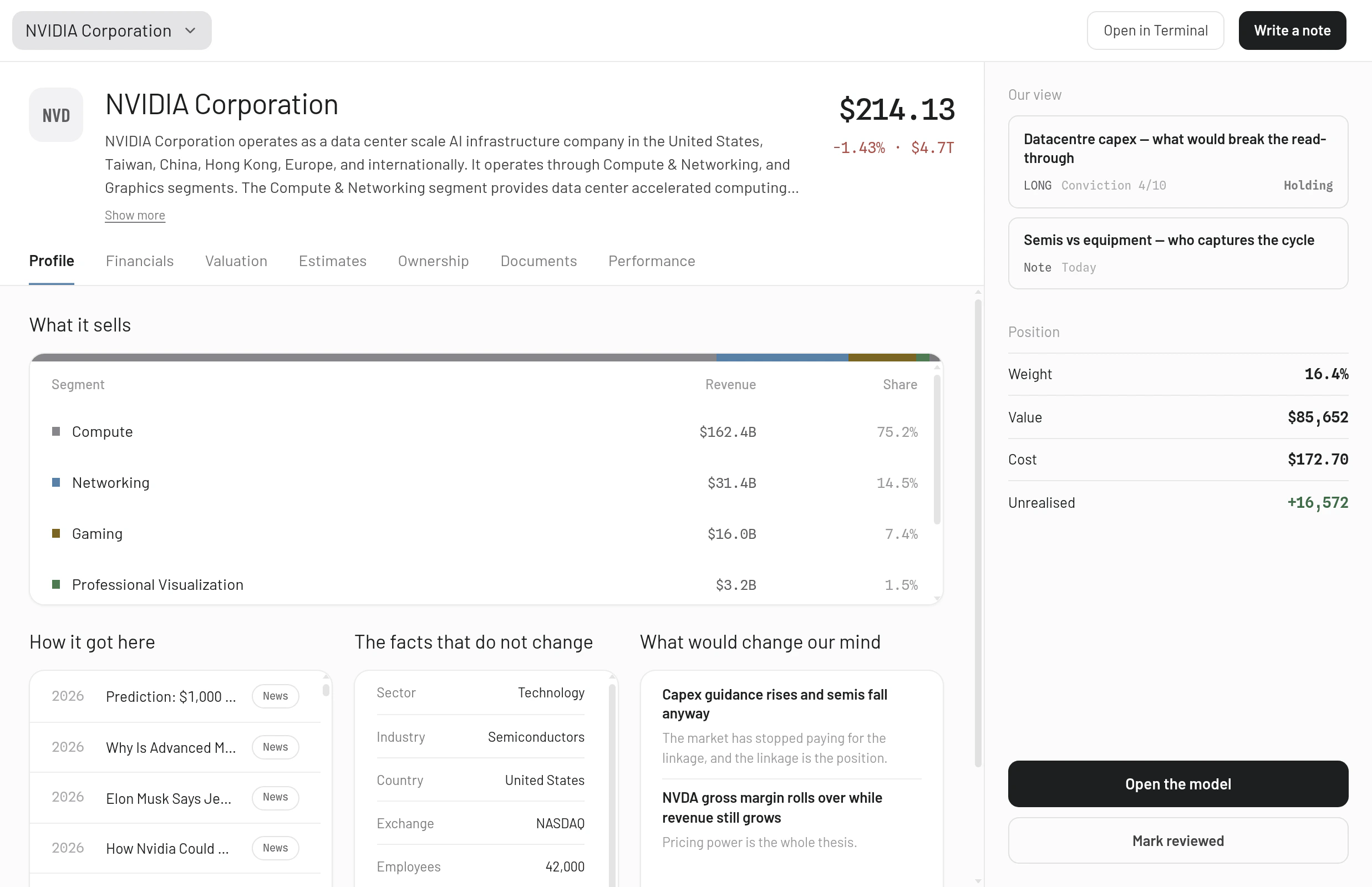Click the NVD ticker logo tile
The image size is (1372, 887).
pyautogui.click(x=56, y=115)
